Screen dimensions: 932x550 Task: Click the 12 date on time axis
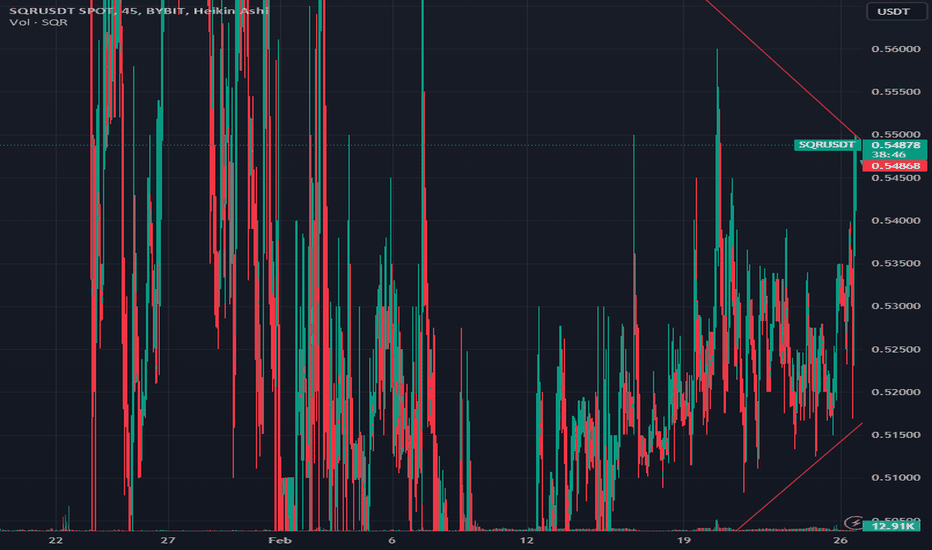coord(527,540)
